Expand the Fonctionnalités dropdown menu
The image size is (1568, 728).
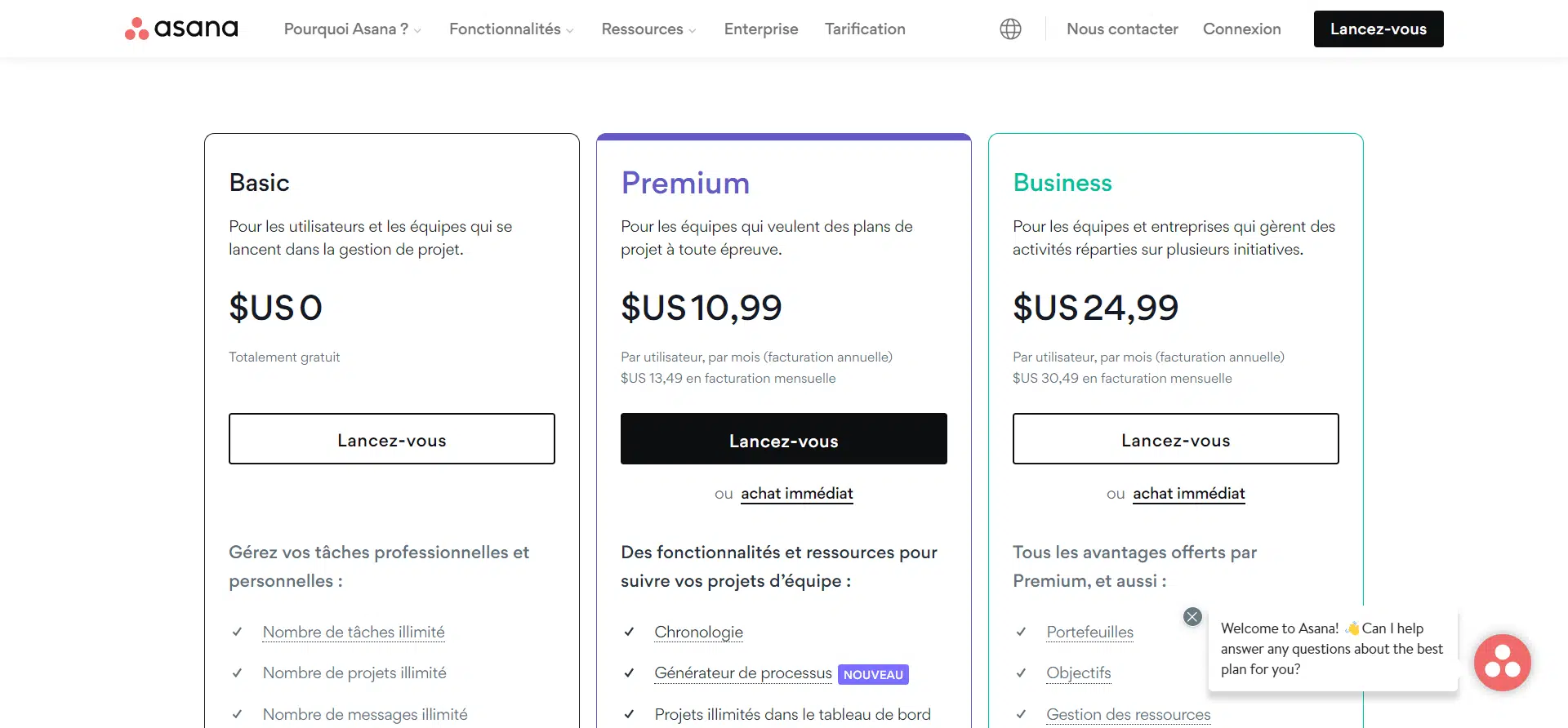tap(511, 29)
